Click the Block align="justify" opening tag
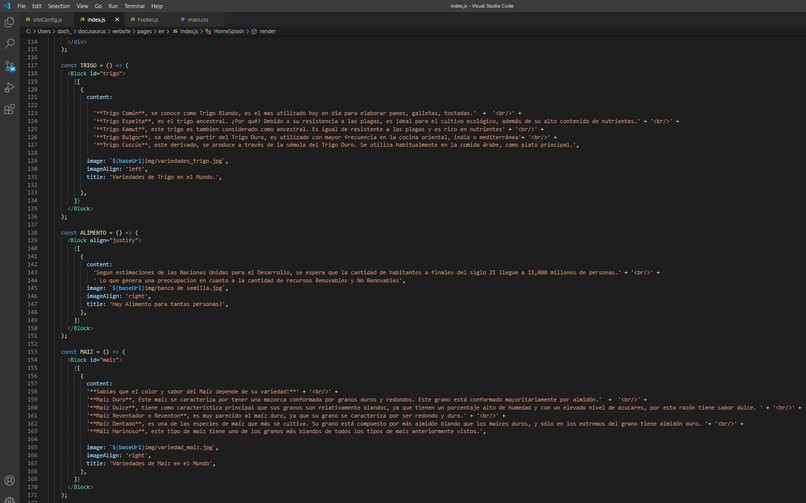This screenshot has width=806, height=503. pos(104,240)
